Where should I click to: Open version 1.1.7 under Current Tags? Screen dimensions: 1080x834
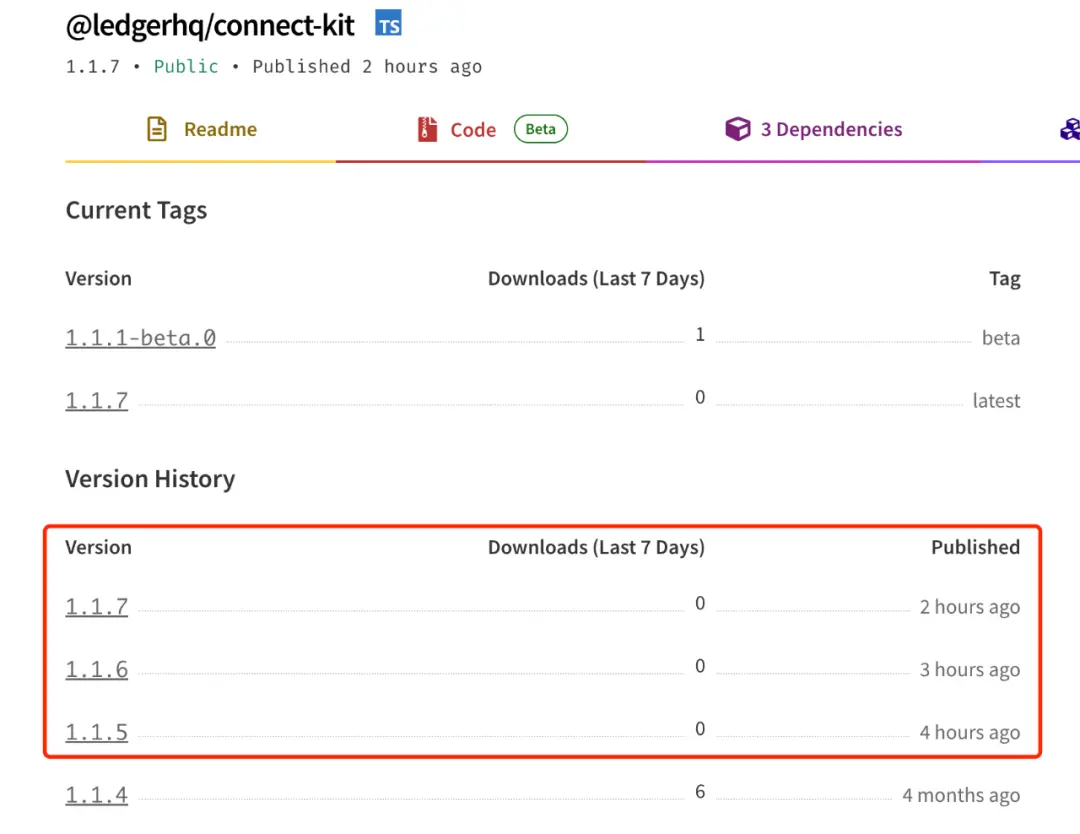pyautogui.click(x=97, y=401)
